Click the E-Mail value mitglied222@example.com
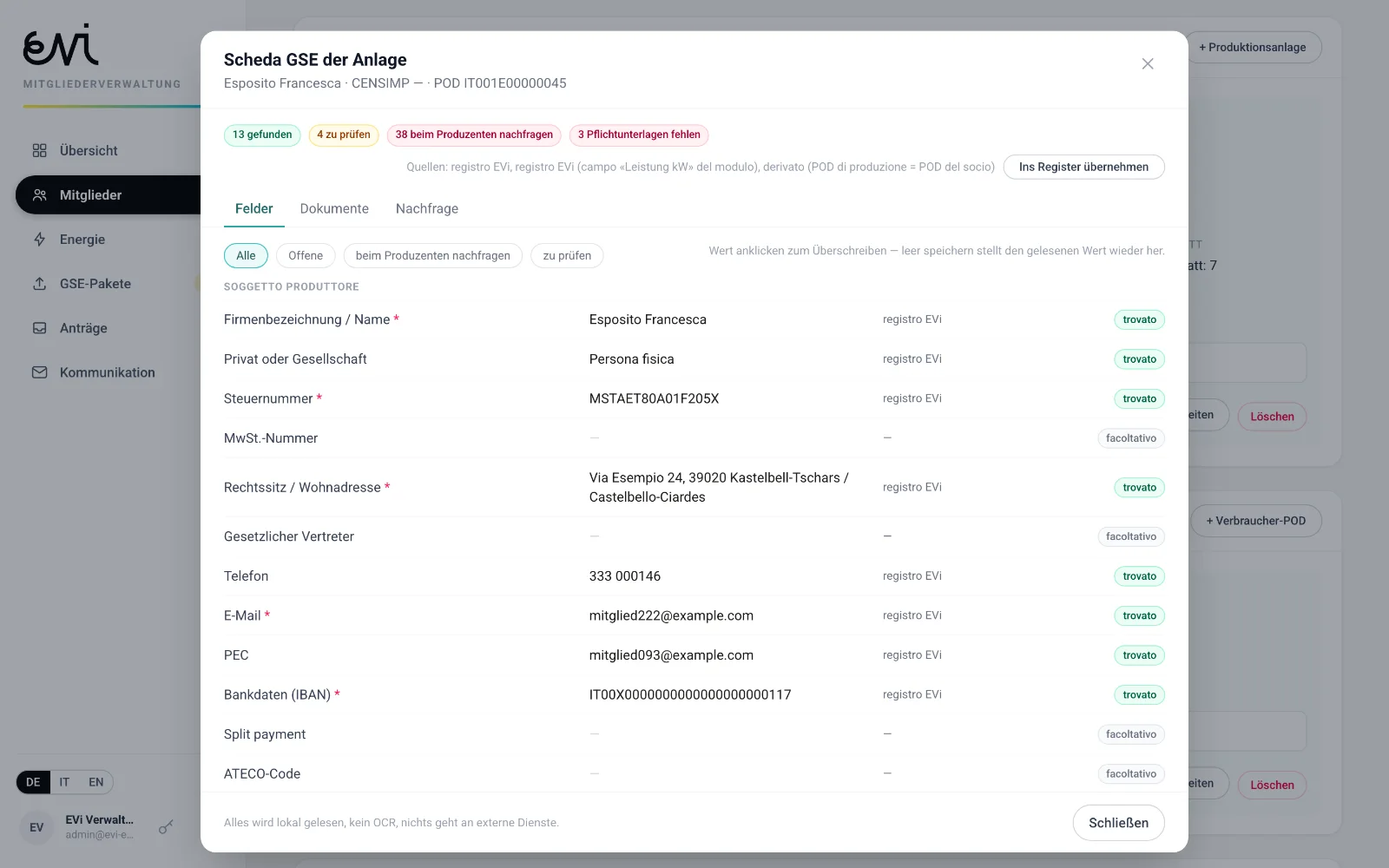Image resolution: width=1389 pixels, height=868 pixels. click(x=671, y=615)
